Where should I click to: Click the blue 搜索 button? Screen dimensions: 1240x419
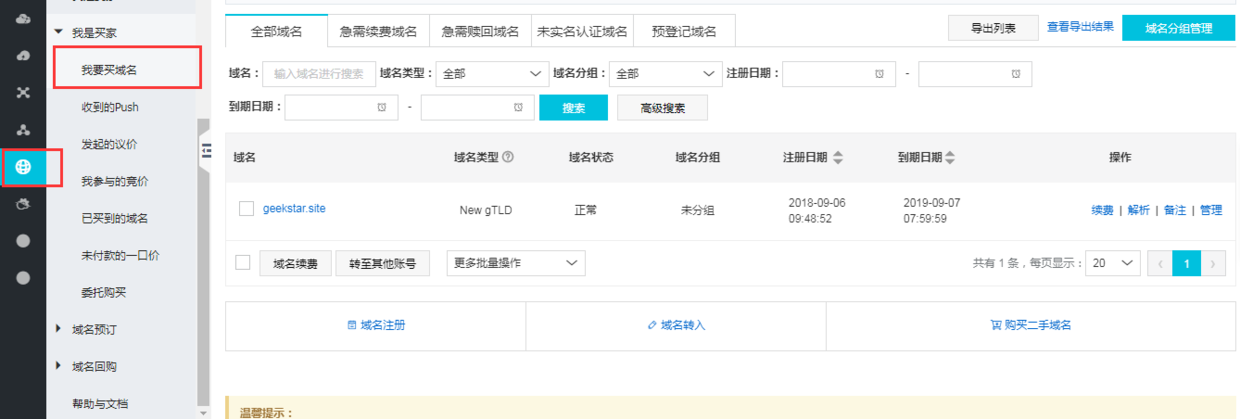(573, 107)
